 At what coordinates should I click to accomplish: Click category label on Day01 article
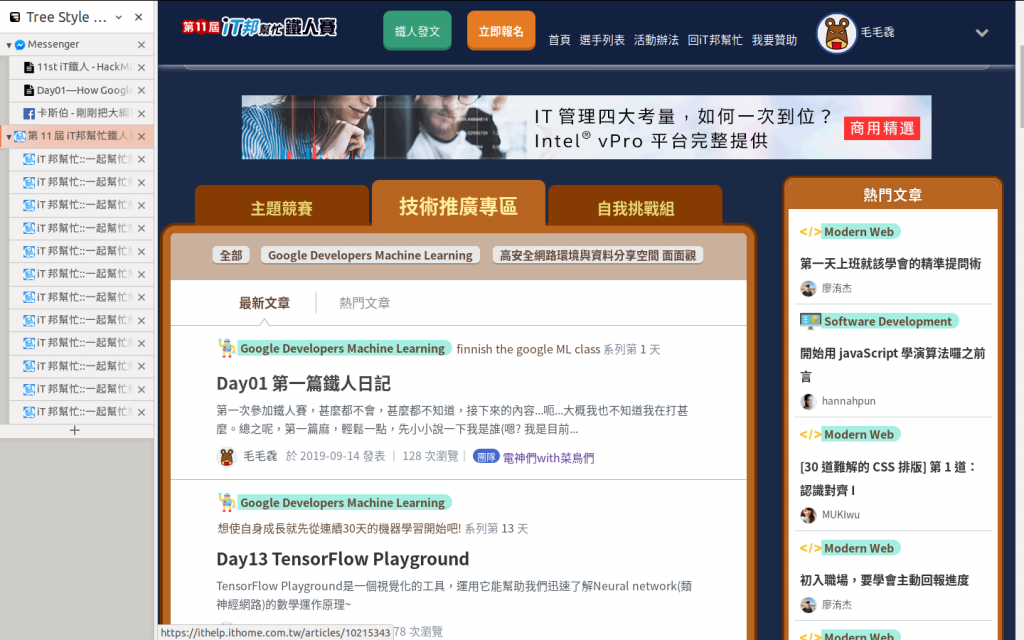(x=343, y=349)
